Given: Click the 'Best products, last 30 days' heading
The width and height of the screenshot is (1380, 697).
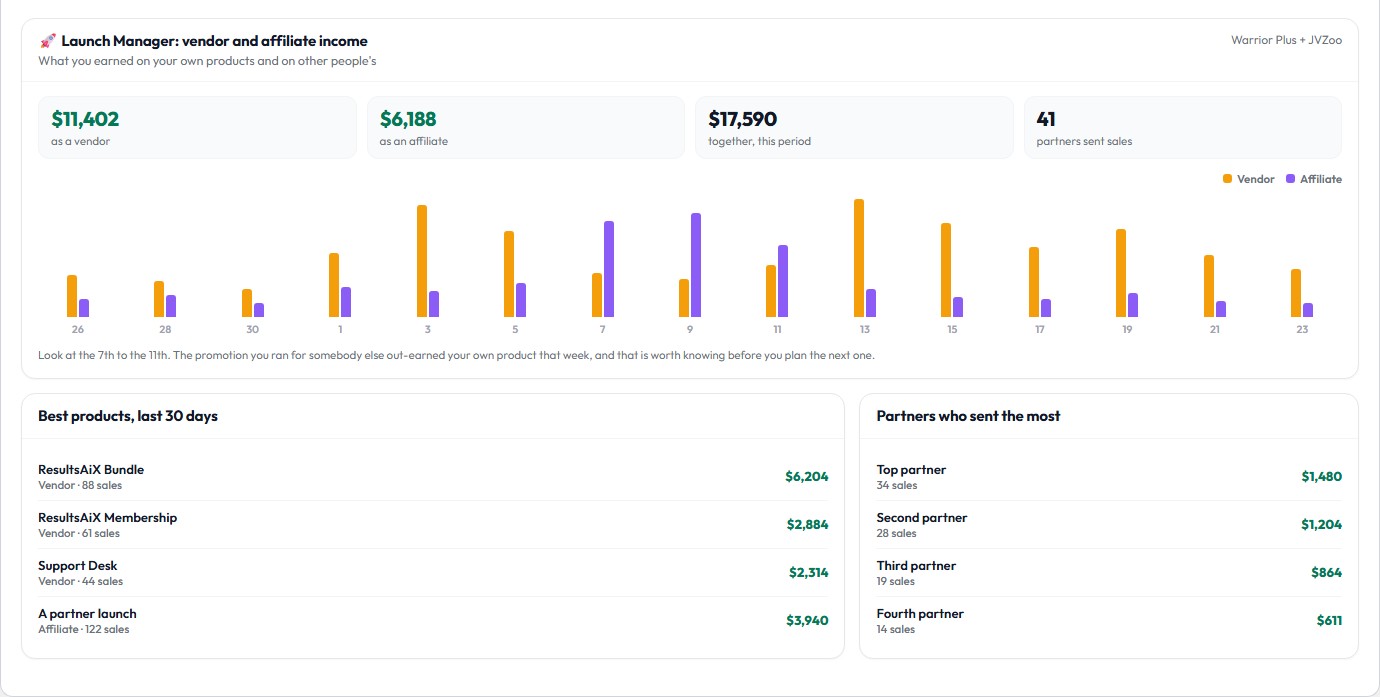Looking at the screenshot, I should click(128, 416).
